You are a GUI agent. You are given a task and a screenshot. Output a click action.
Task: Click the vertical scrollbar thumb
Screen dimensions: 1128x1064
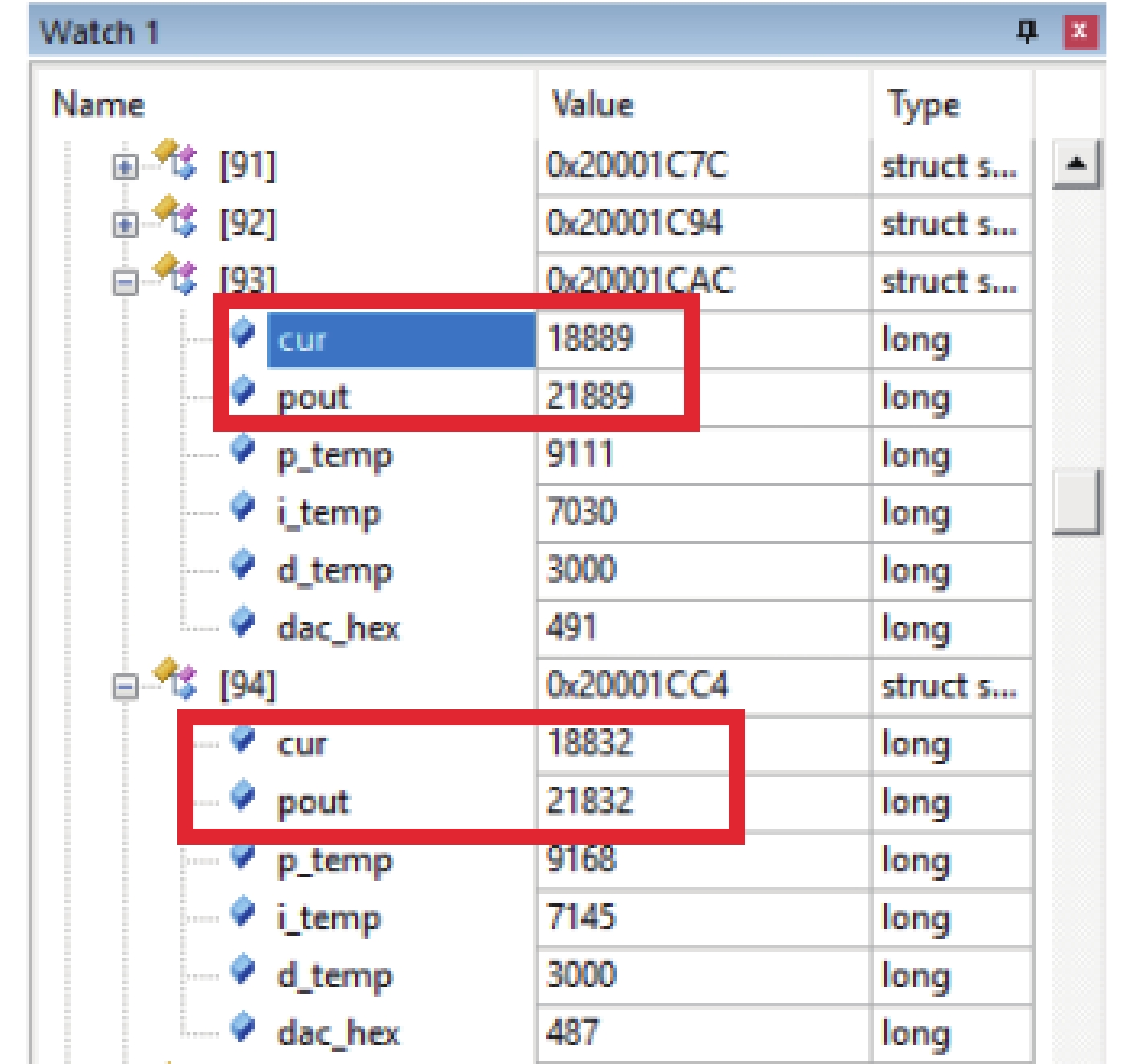(x=1076, y=502)
